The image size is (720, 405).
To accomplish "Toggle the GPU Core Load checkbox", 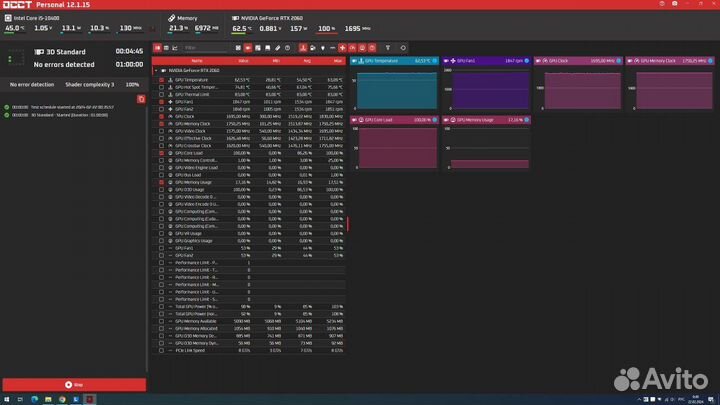I will tap(161, 153).
